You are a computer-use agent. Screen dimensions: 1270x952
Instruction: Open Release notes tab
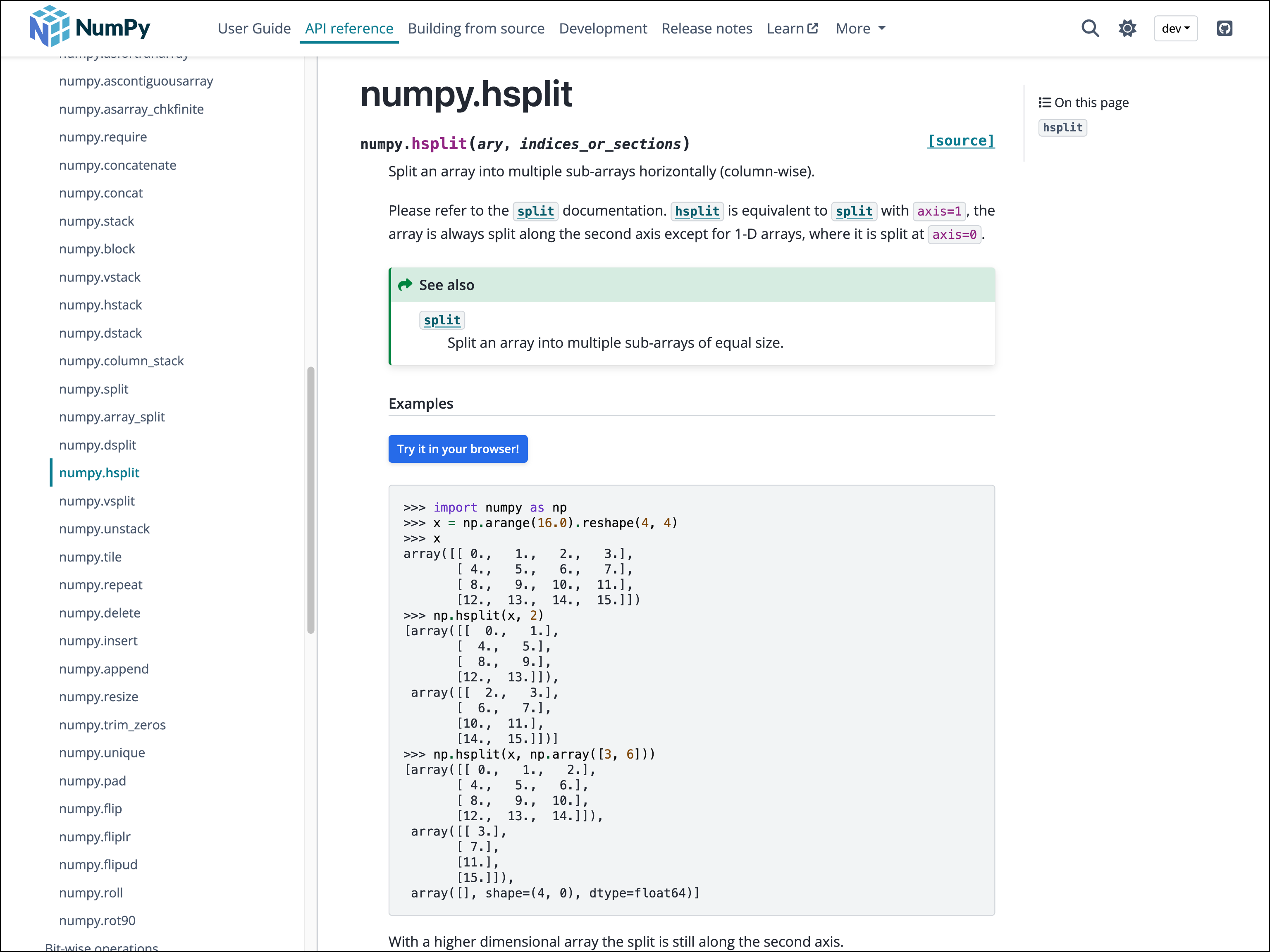click(707, 28)
